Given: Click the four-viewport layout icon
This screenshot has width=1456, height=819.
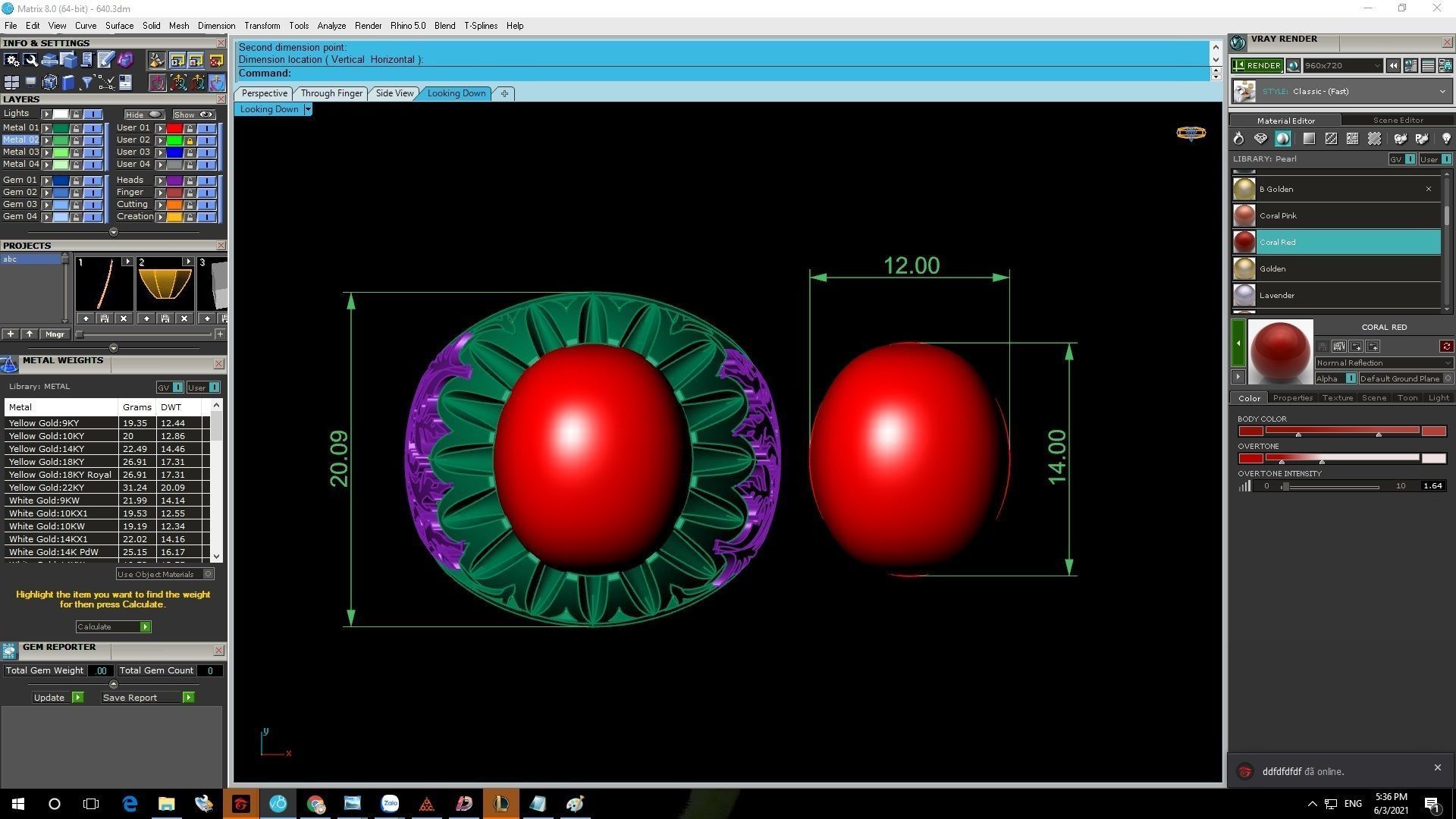Looking at the screenshot, I should pyautogui.click(x=11, y=82).
